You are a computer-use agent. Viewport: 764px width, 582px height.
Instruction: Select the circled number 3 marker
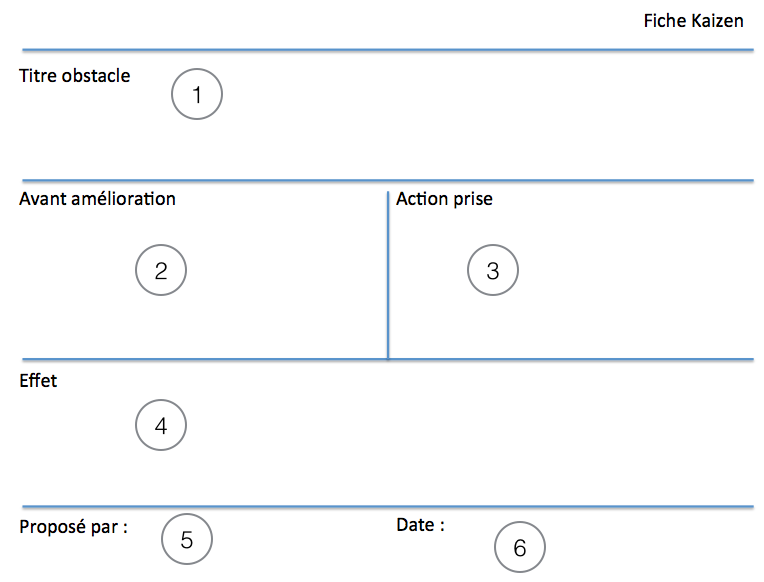coord(492,270)
